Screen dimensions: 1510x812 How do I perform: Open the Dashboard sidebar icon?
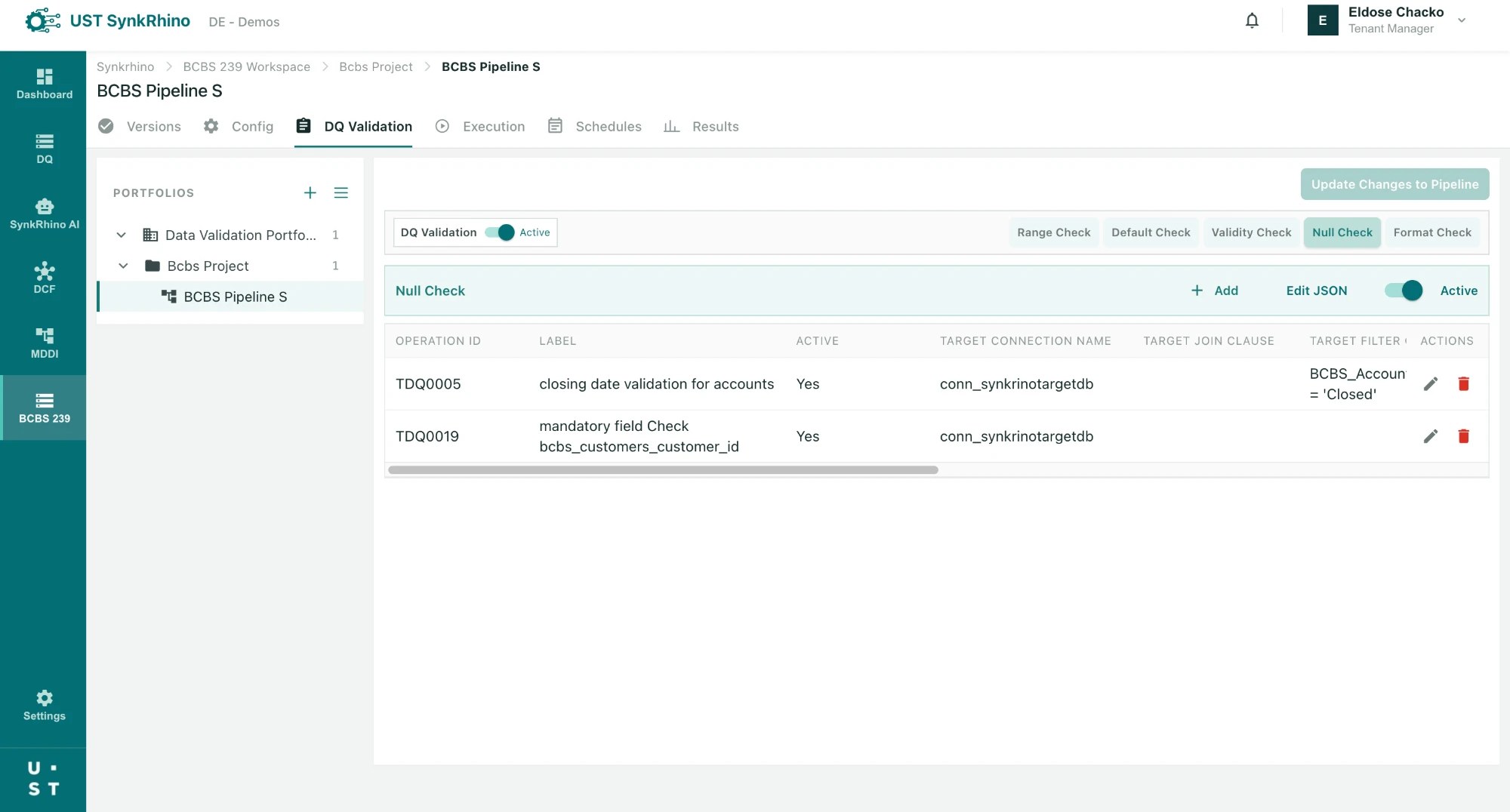coord(44,83)
